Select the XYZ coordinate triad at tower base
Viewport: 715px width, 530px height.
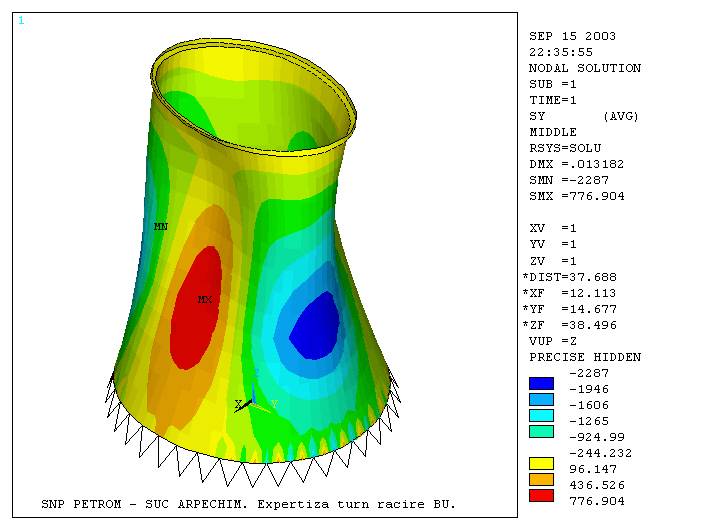tap(250, 402)
